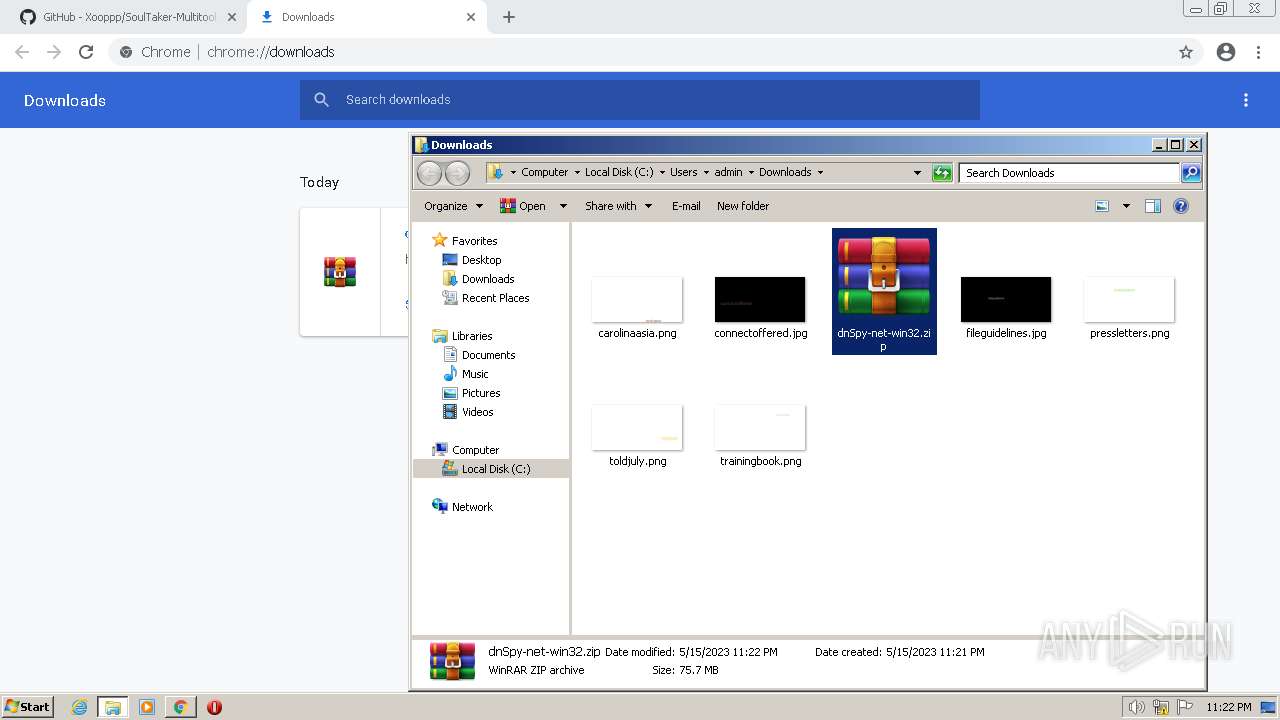The width and height of the screenshot is (1280, 720).
Task: Select Computer in navigation pane
Action: point(475,450)
